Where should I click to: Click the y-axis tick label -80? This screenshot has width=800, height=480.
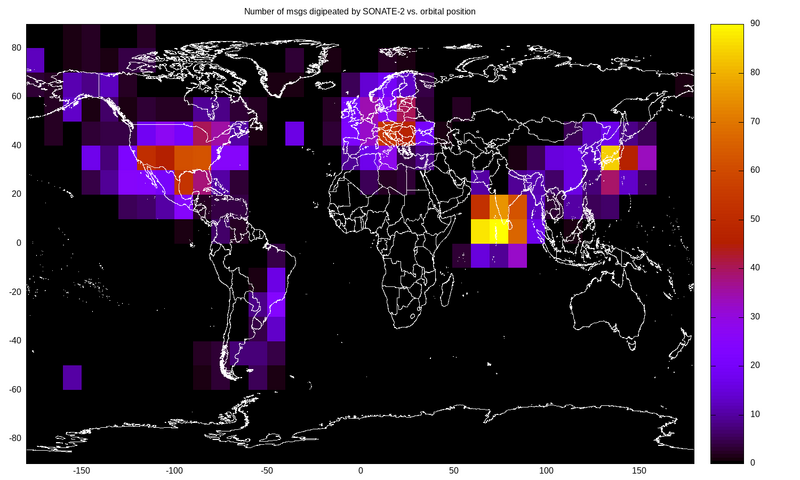15,438
